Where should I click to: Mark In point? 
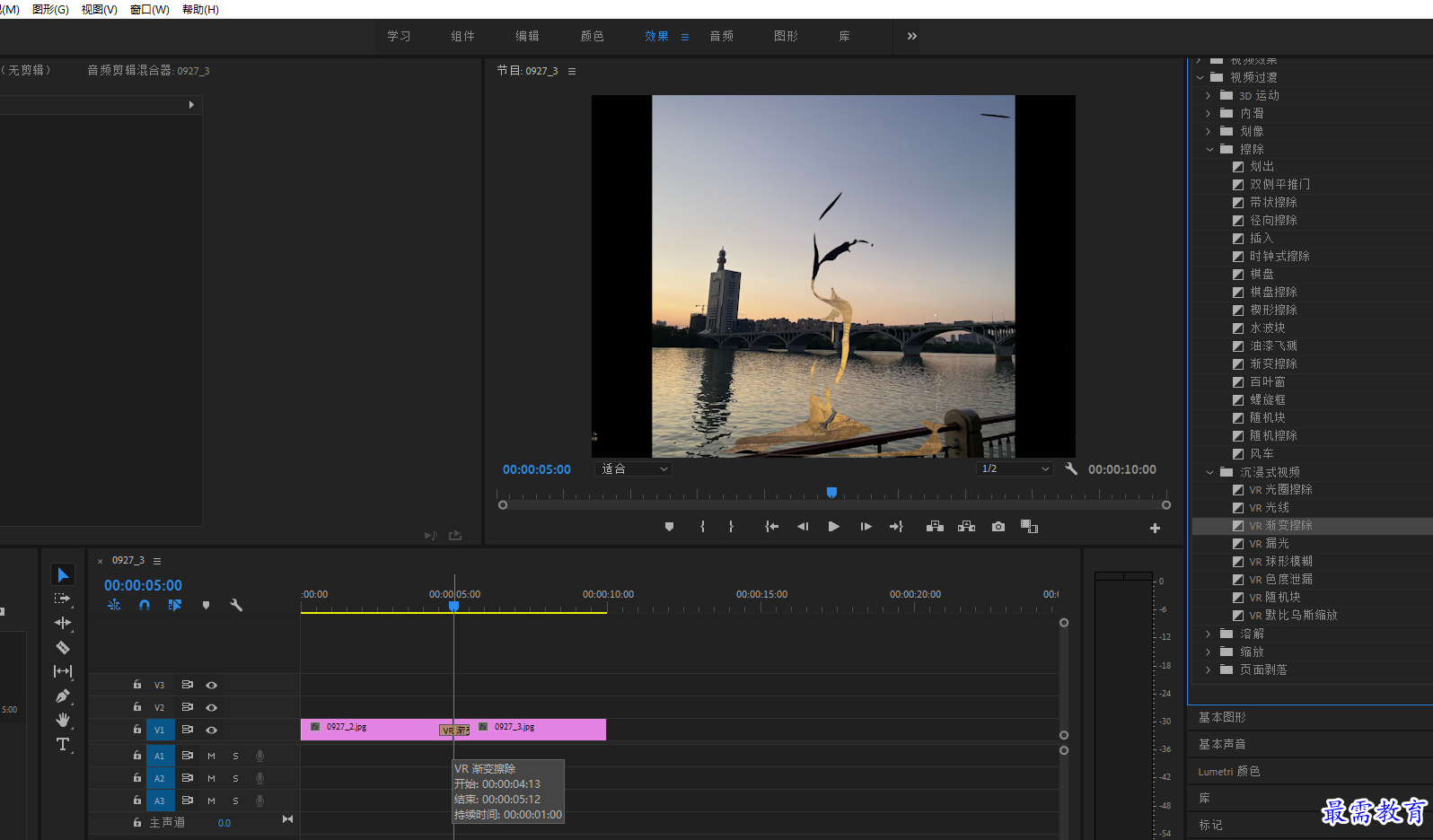click(702, 527)
